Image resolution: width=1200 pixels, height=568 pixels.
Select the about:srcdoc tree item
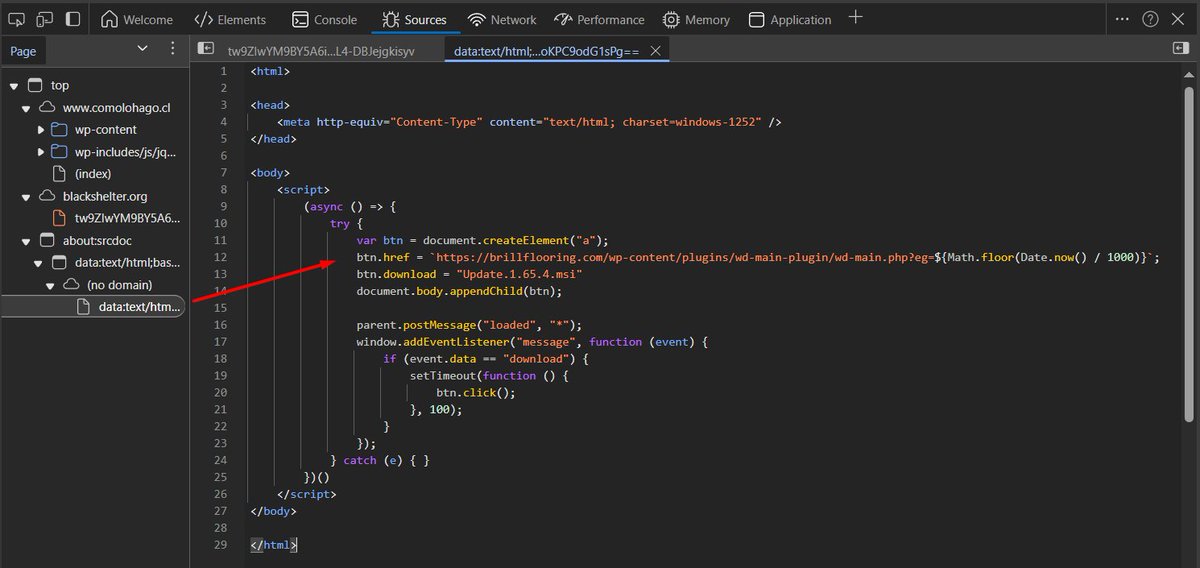coord(97,240)
